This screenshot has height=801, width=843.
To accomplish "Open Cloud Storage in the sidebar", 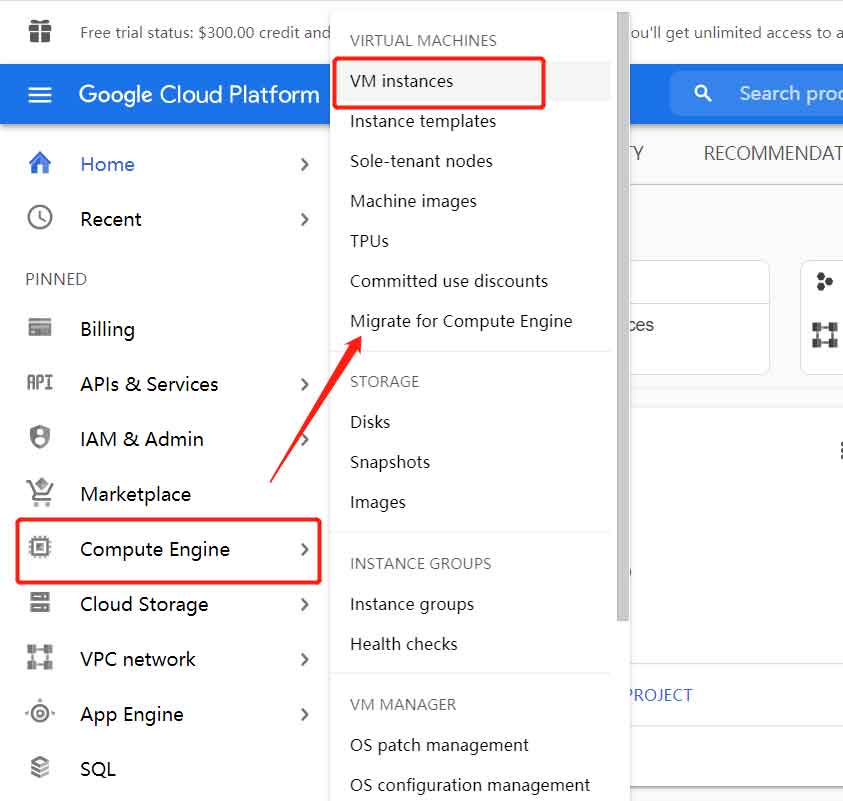I will [x=144, y=604].
